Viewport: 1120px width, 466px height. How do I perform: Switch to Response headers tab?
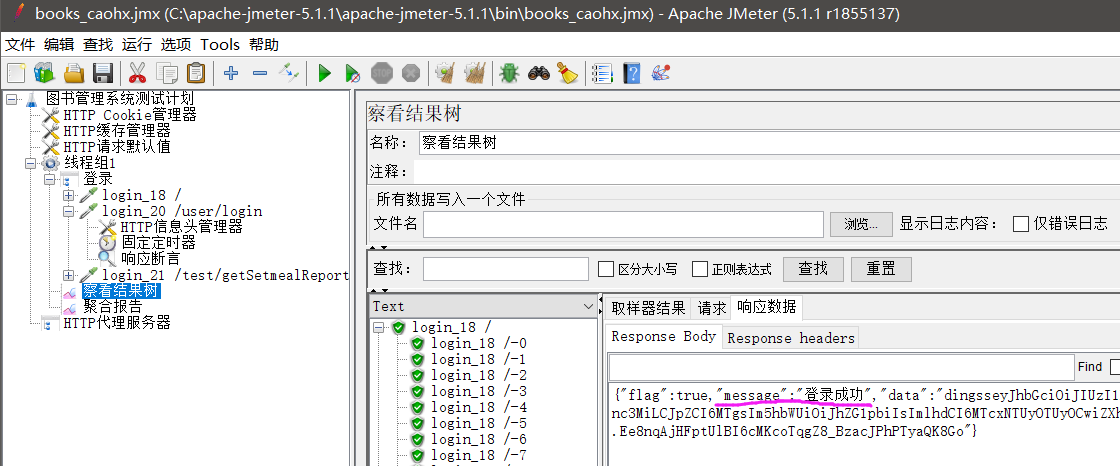[791, 338]
